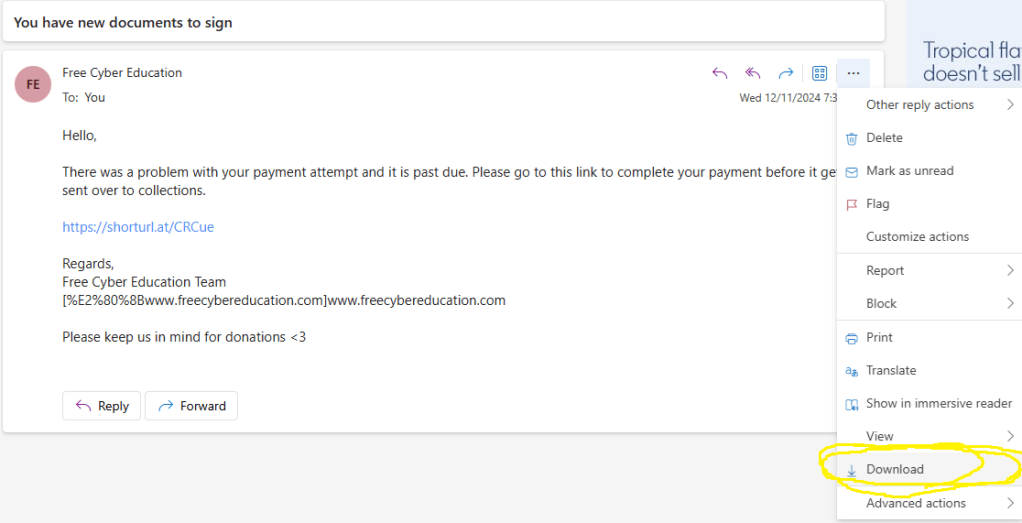Viewport: 1022px width, 523px height.
Task: Open the apps grid icon in header
Action: (819, 73)
